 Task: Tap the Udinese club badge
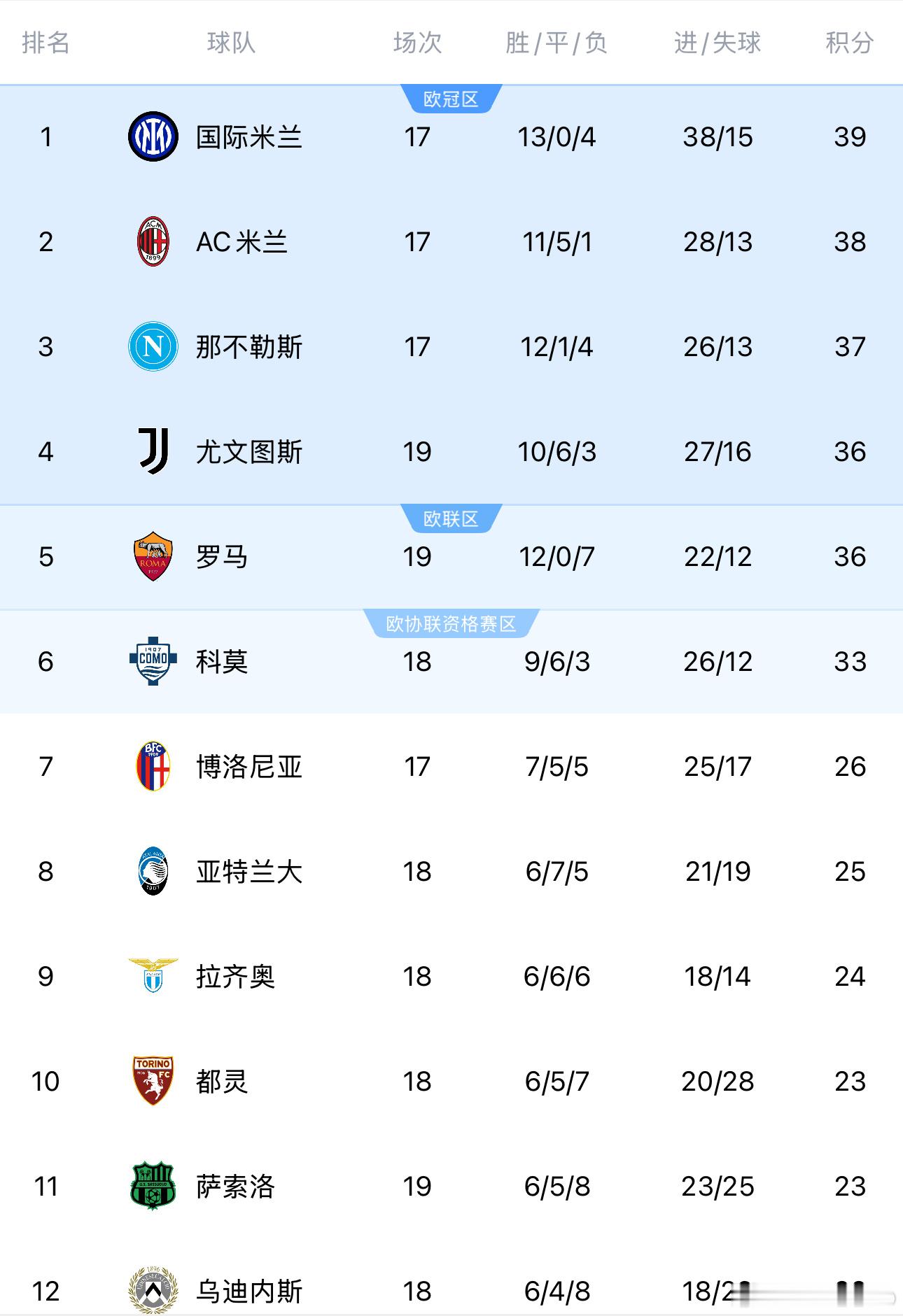tap(153, 1290)
